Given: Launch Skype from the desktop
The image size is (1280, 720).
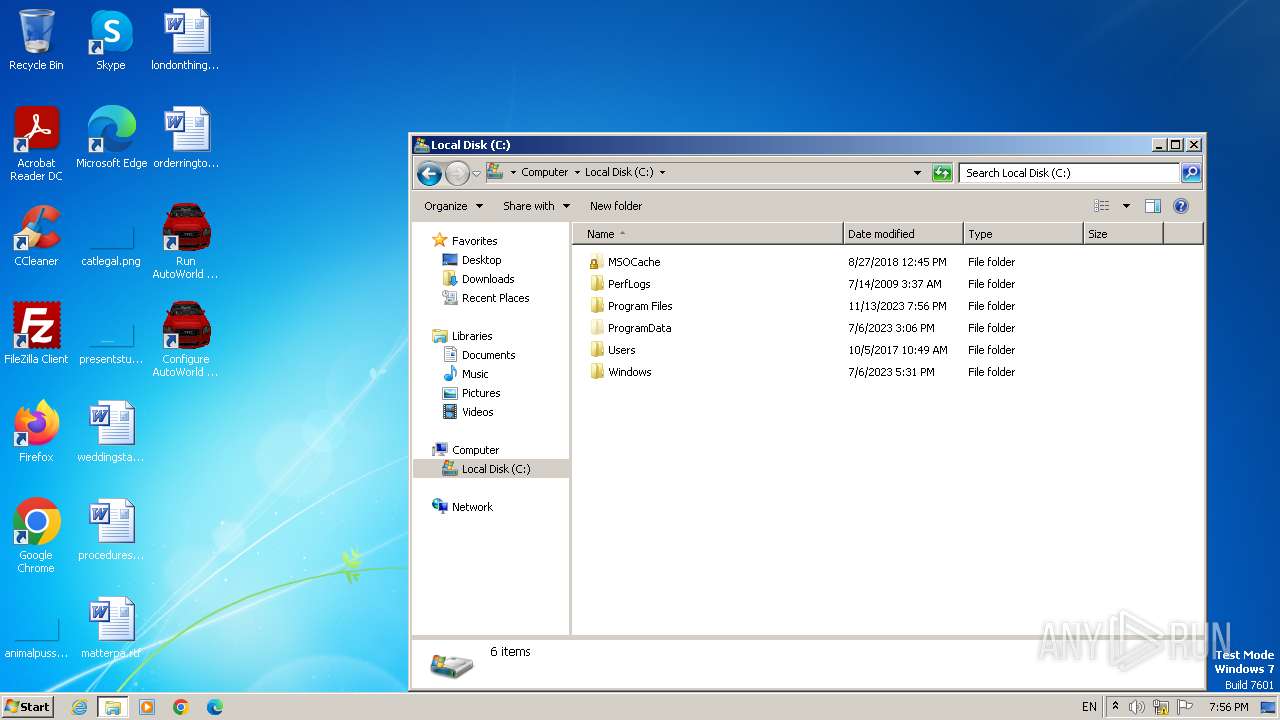Looking at the screenshot, I should coord(110,40).
